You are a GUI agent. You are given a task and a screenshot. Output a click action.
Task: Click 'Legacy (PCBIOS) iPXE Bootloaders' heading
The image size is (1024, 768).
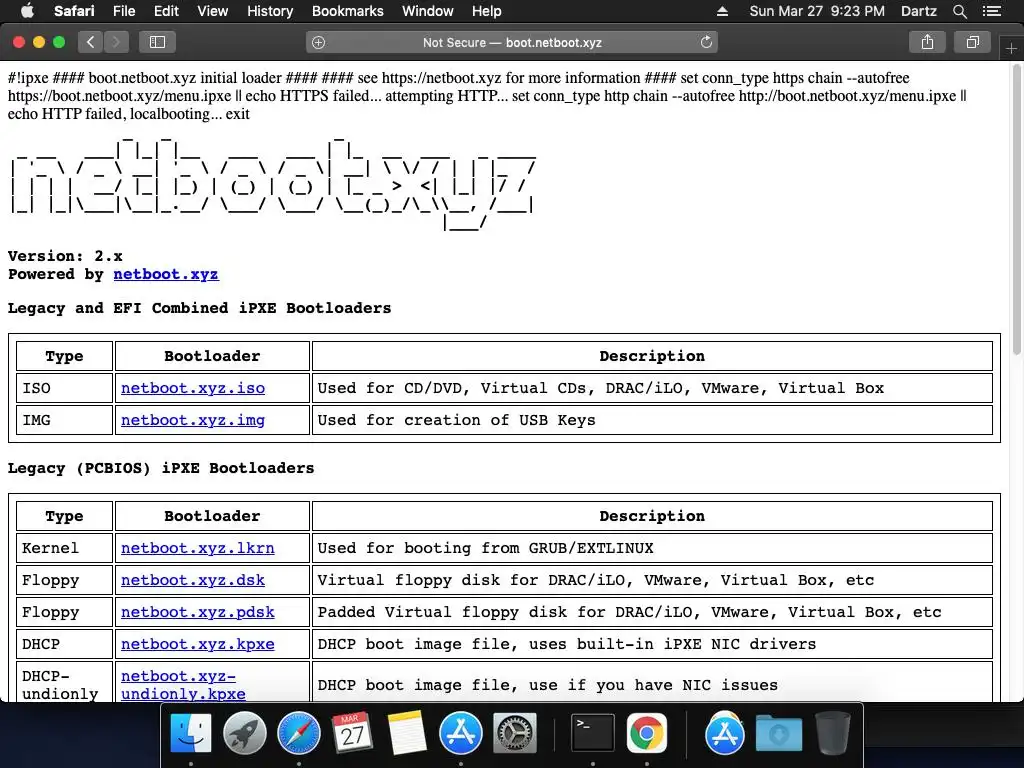(x=161, y=468)
